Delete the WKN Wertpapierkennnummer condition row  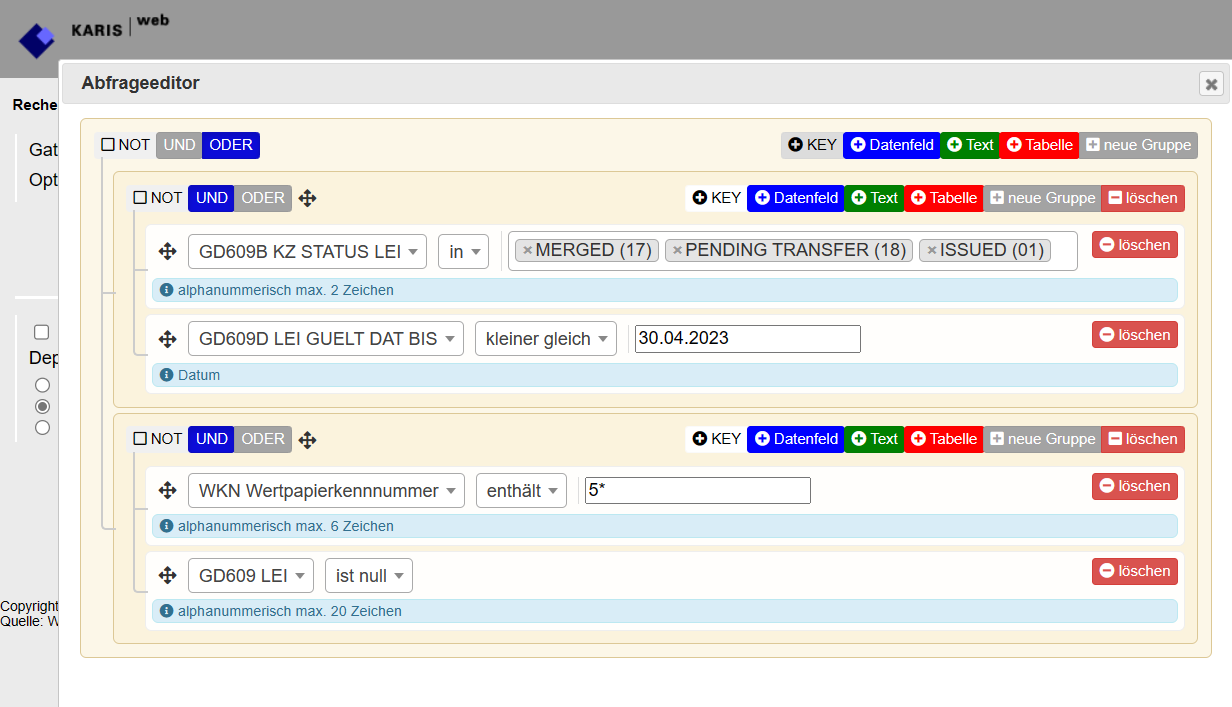pos(1134,486)
